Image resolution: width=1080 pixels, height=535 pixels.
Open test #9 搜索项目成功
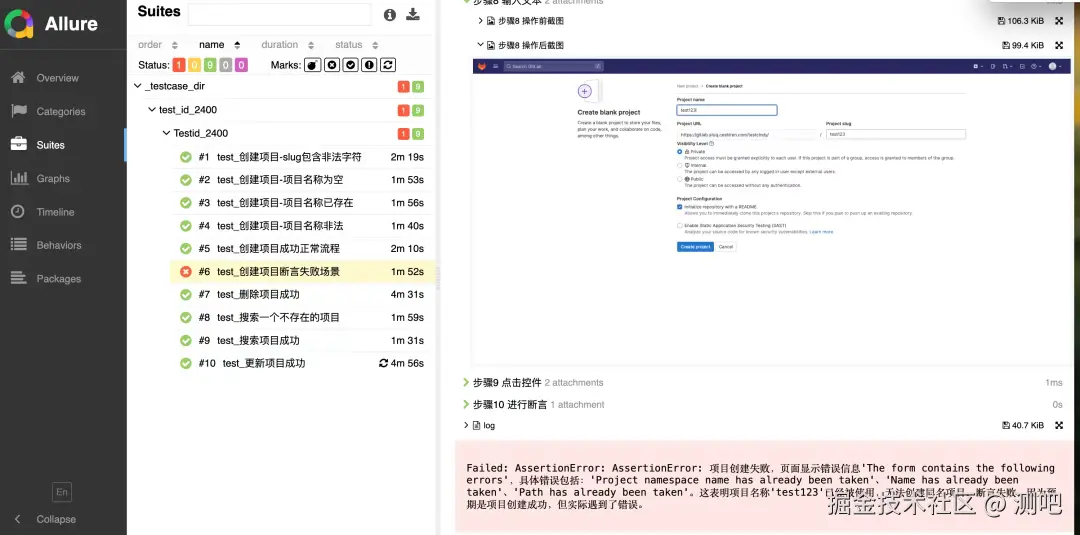tap(303, 341)
